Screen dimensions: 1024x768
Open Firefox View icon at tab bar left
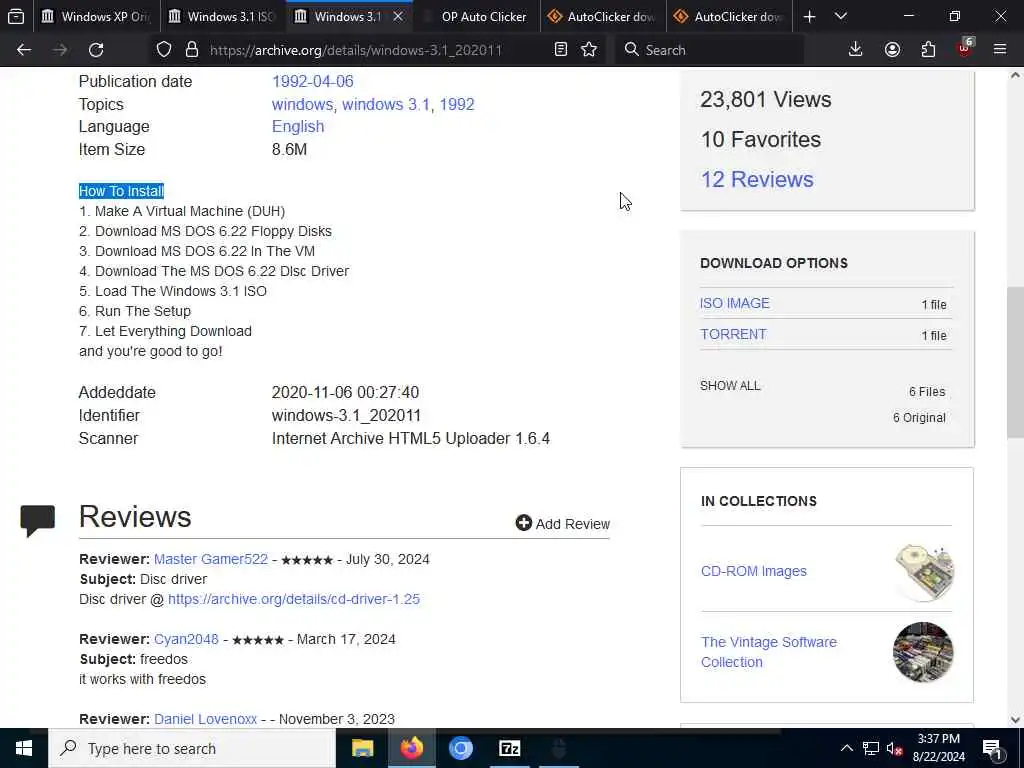pos(16,16)
